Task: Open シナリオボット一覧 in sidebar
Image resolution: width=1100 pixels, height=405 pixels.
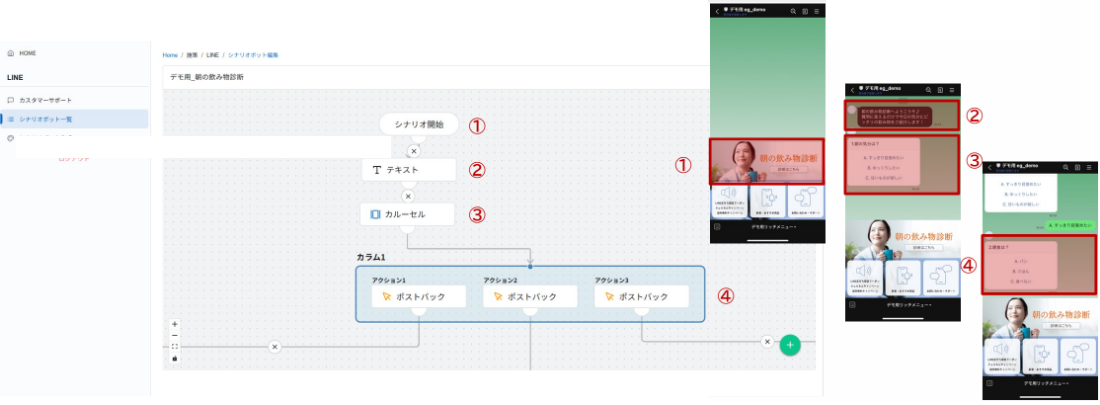Action: point(45,119)
